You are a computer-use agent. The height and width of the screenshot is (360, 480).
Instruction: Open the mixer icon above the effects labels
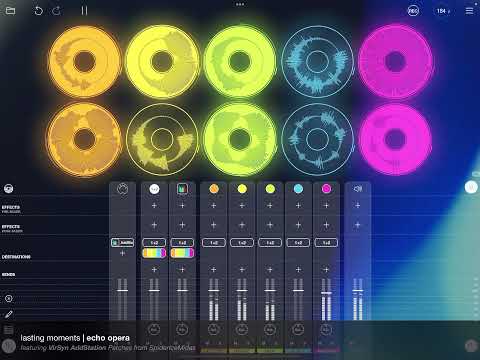pos(9,189)
